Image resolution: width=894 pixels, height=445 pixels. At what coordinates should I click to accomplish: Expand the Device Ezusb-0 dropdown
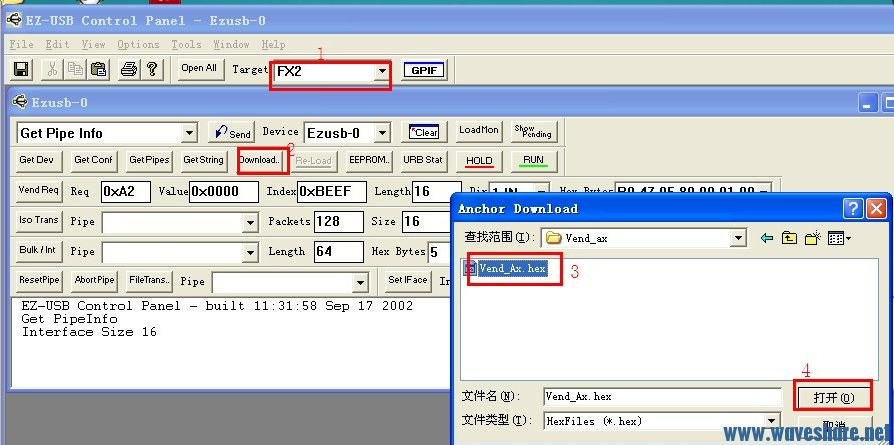coord(383,134)
